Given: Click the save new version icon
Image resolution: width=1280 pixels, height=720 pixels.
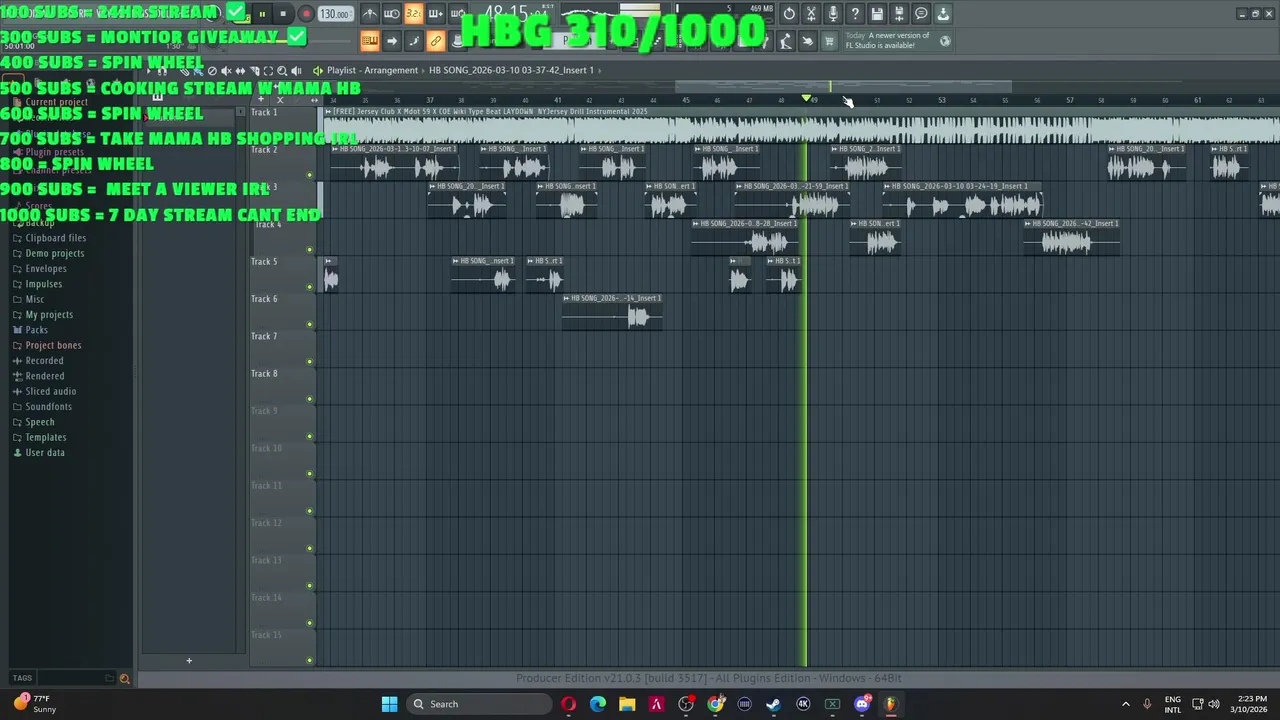Looking at the screenshot, I should (899, 14).
